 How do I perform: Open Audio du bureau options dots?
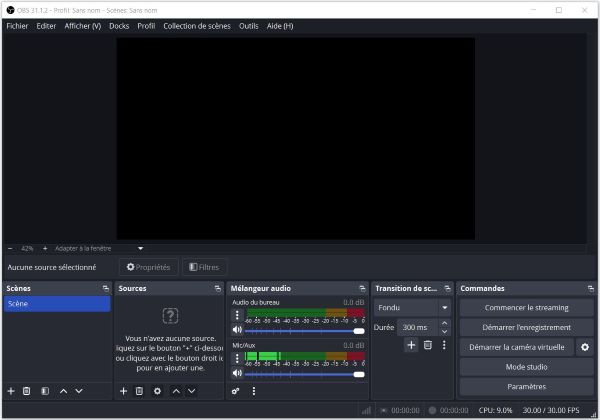[x=237, y=315]
